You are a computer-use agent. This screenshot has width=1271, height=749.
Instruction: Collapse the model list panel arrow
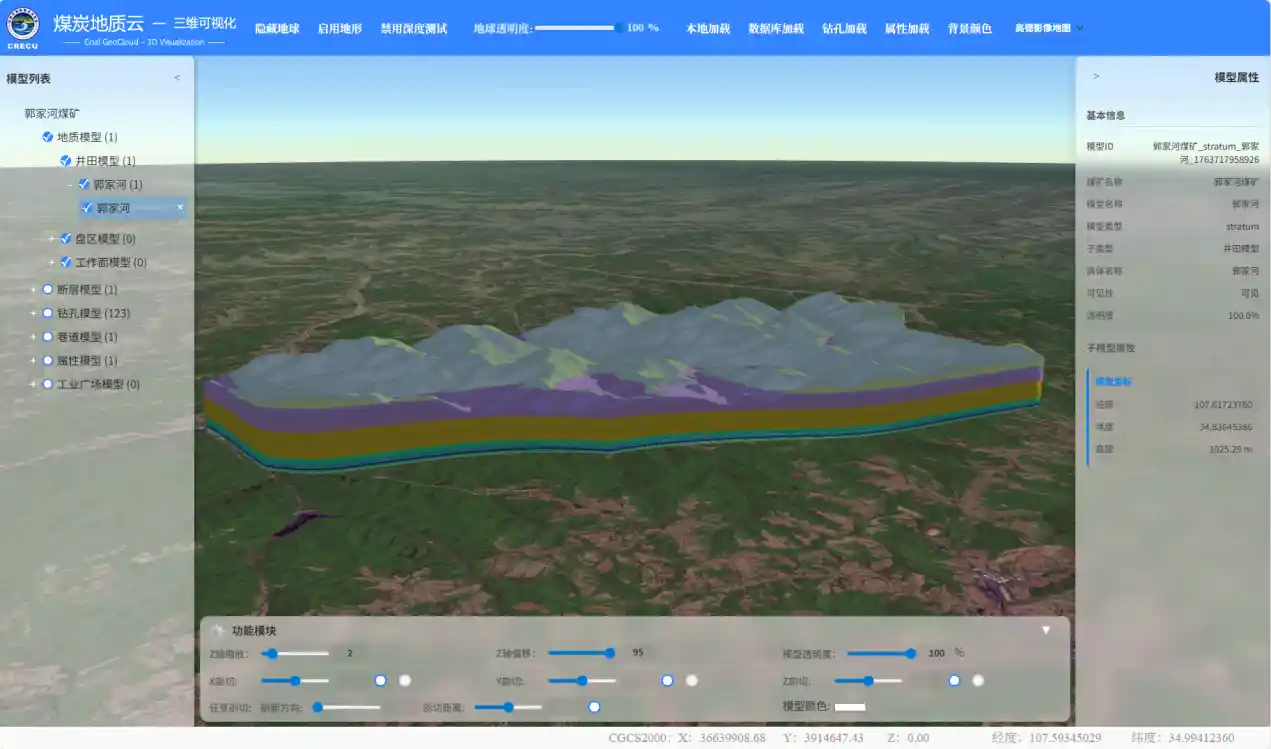pos(177,78)
